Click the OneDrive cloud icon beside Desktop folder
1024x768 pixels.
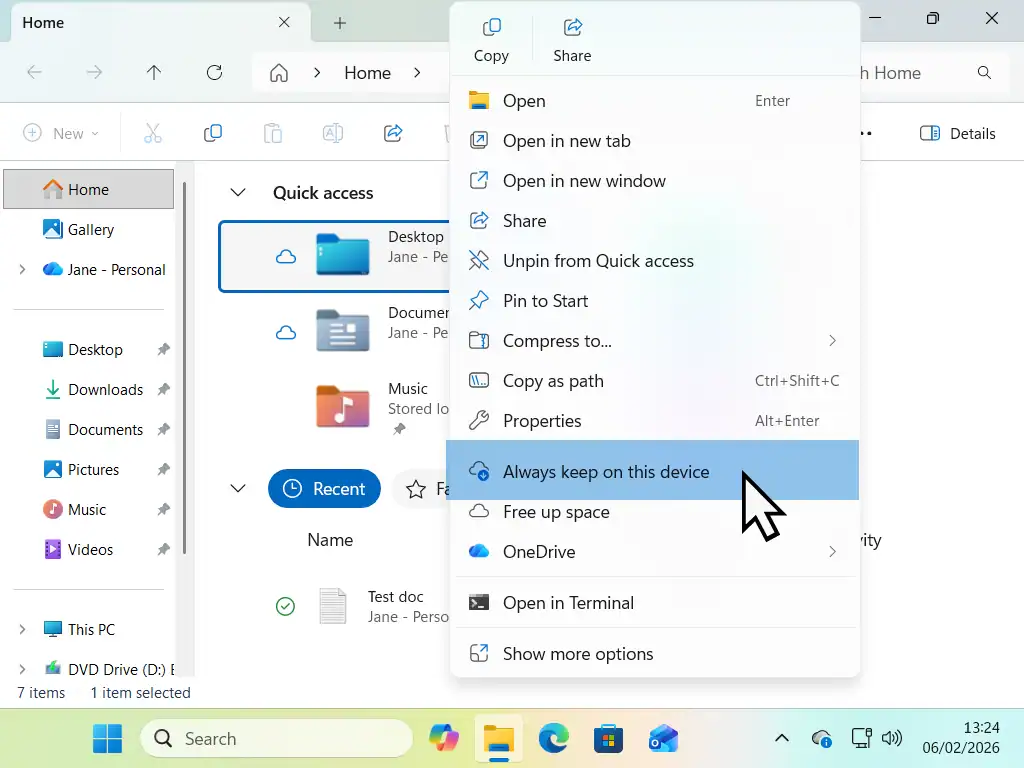(287, 256)
